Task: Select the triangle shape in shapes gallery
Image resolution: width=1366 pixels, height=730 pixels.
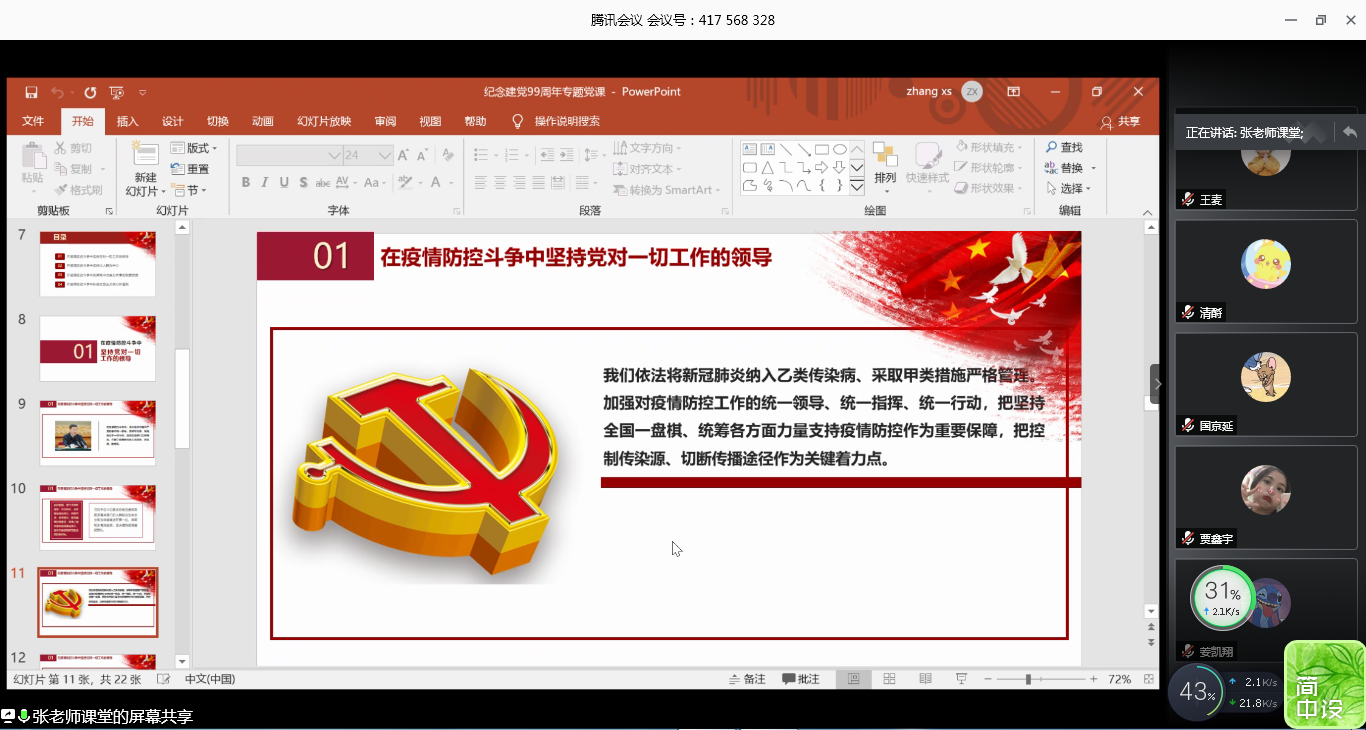Action: click(x=768, y=167)
